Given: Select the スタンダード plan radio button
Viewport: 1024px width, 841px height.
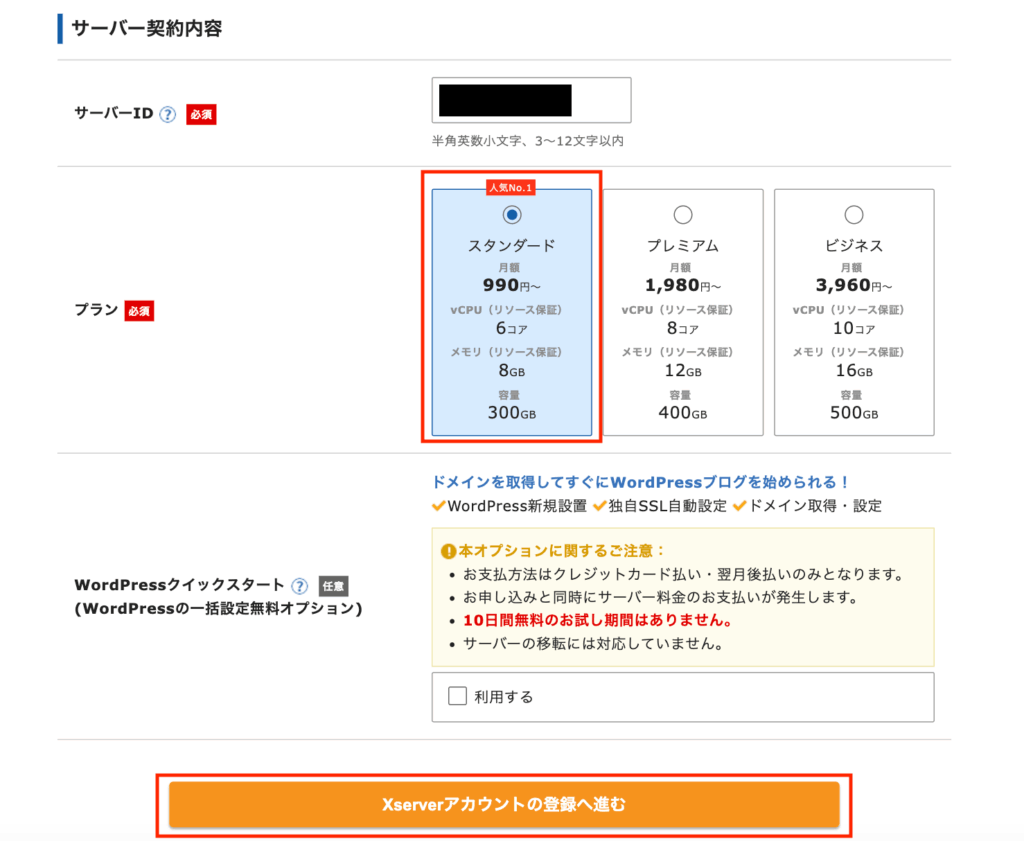Looking at the screenshot, I should click(512, 214).
